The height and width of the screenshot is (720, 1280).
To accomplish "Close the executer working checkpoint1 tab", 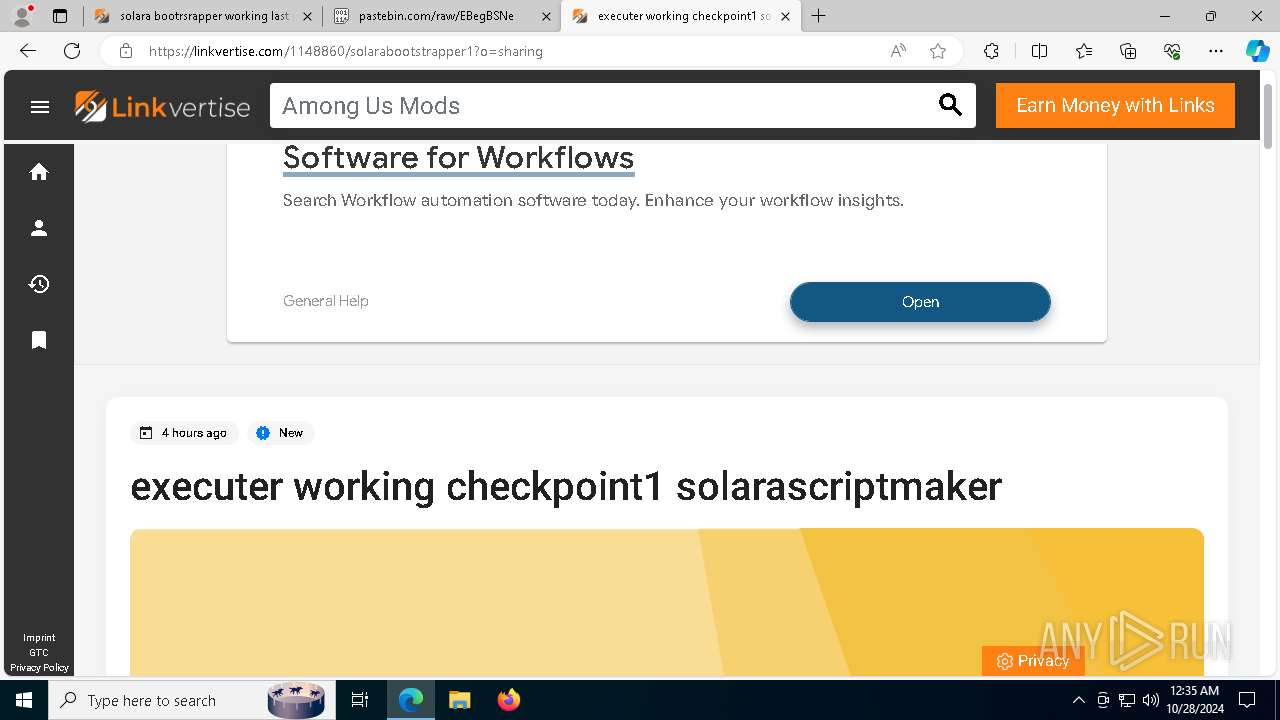I will (x=786, y=16).
